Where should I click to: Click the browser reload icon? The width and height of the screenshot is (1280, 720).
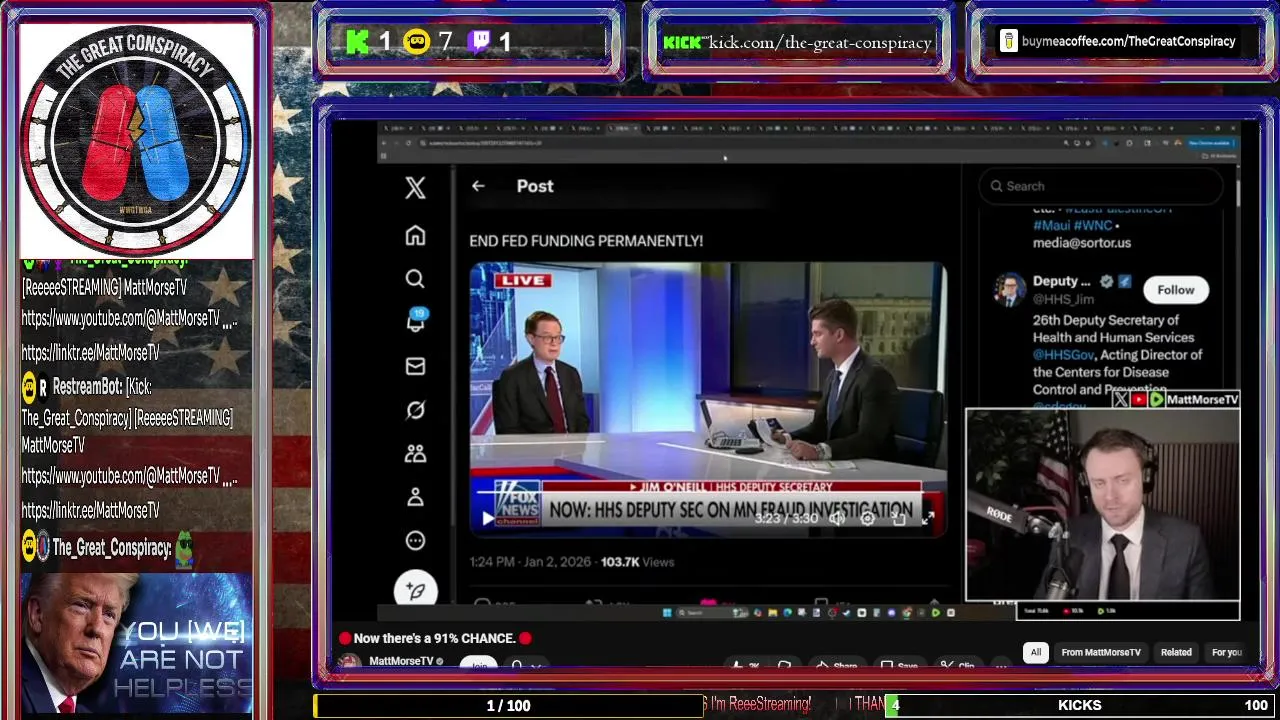coord(408,143)
